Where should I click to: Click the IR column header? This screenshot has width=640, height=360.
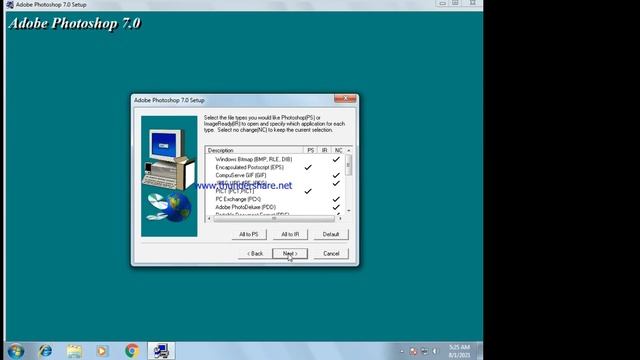coord(324,150)
